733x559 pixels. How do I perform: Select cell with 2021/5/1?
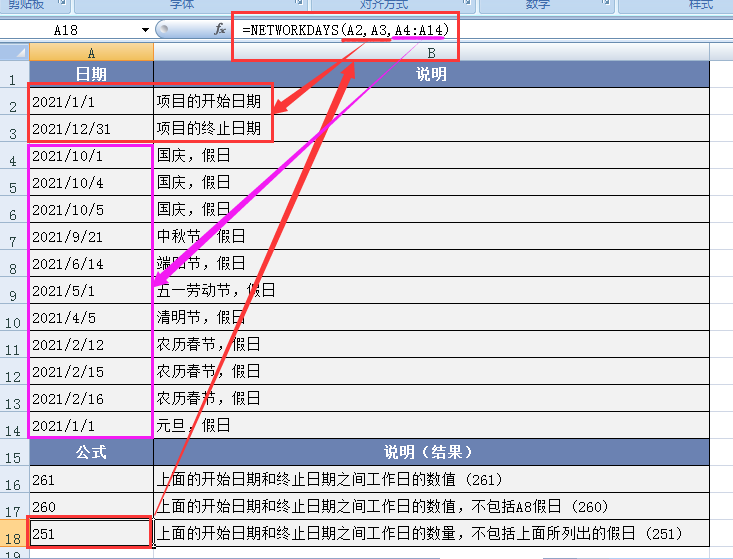(x=92, y=291)
